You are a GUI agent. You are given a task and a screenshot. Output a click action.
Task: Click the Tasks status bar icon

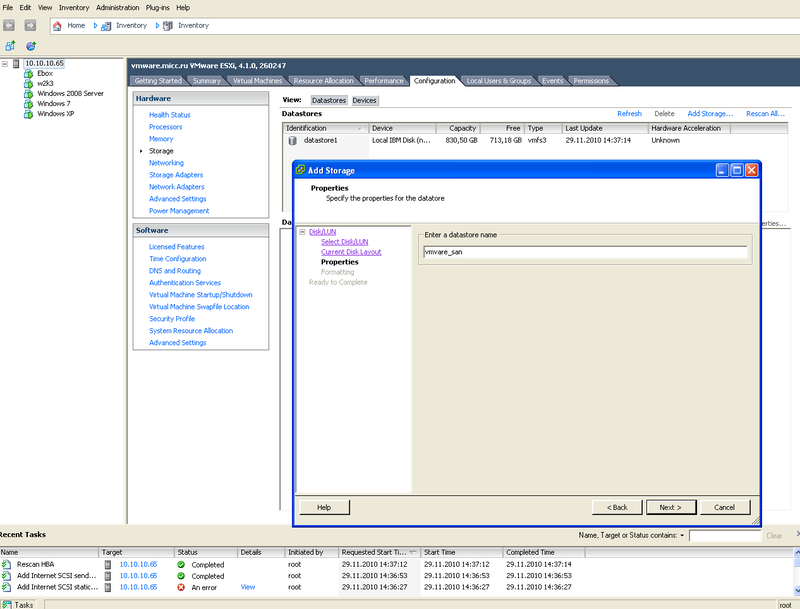click(x=6, y=604)
